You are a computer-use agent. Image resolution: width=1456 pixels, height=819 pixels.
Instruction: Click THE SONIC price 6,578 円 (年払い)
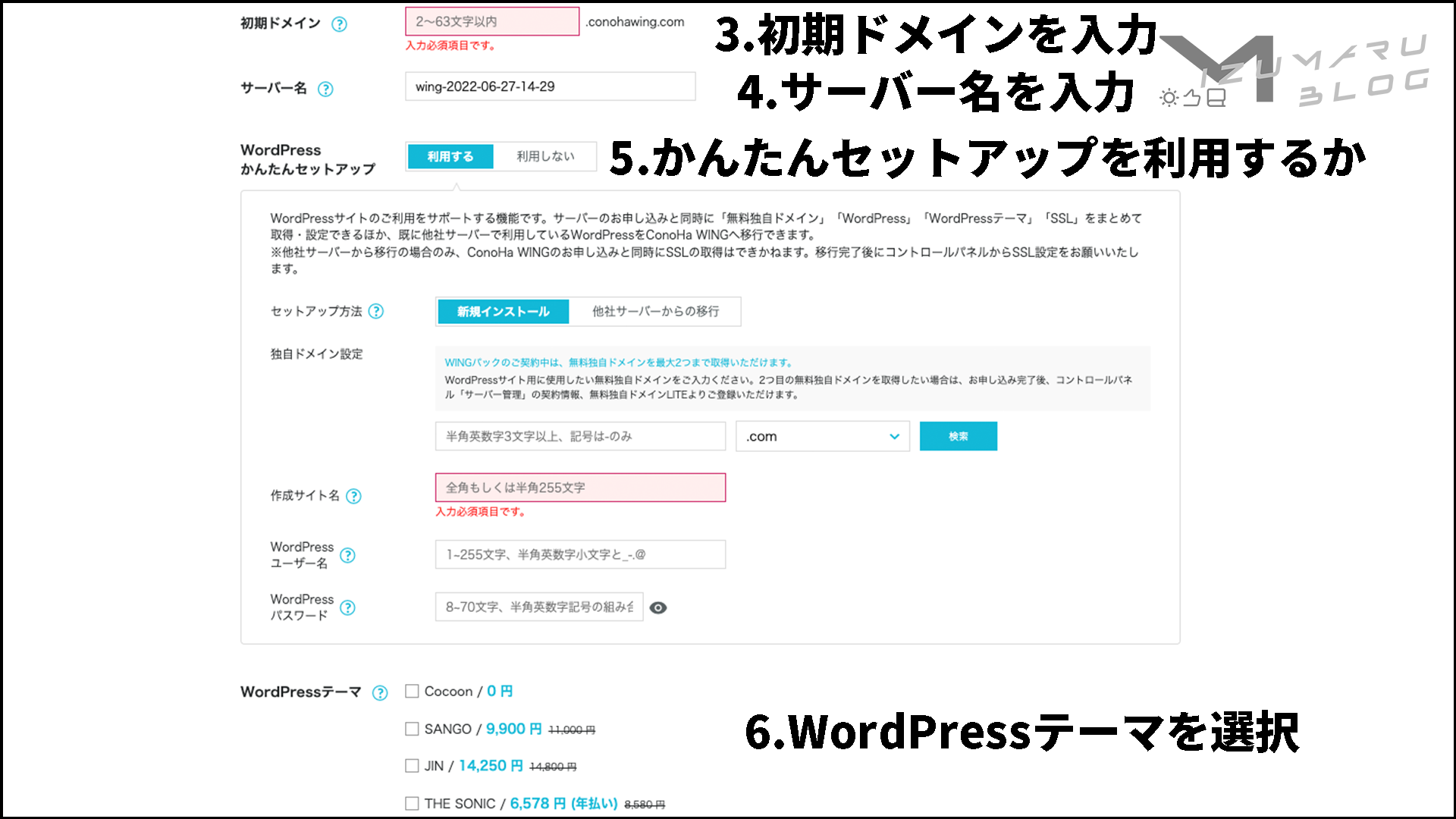coord(563,803)
